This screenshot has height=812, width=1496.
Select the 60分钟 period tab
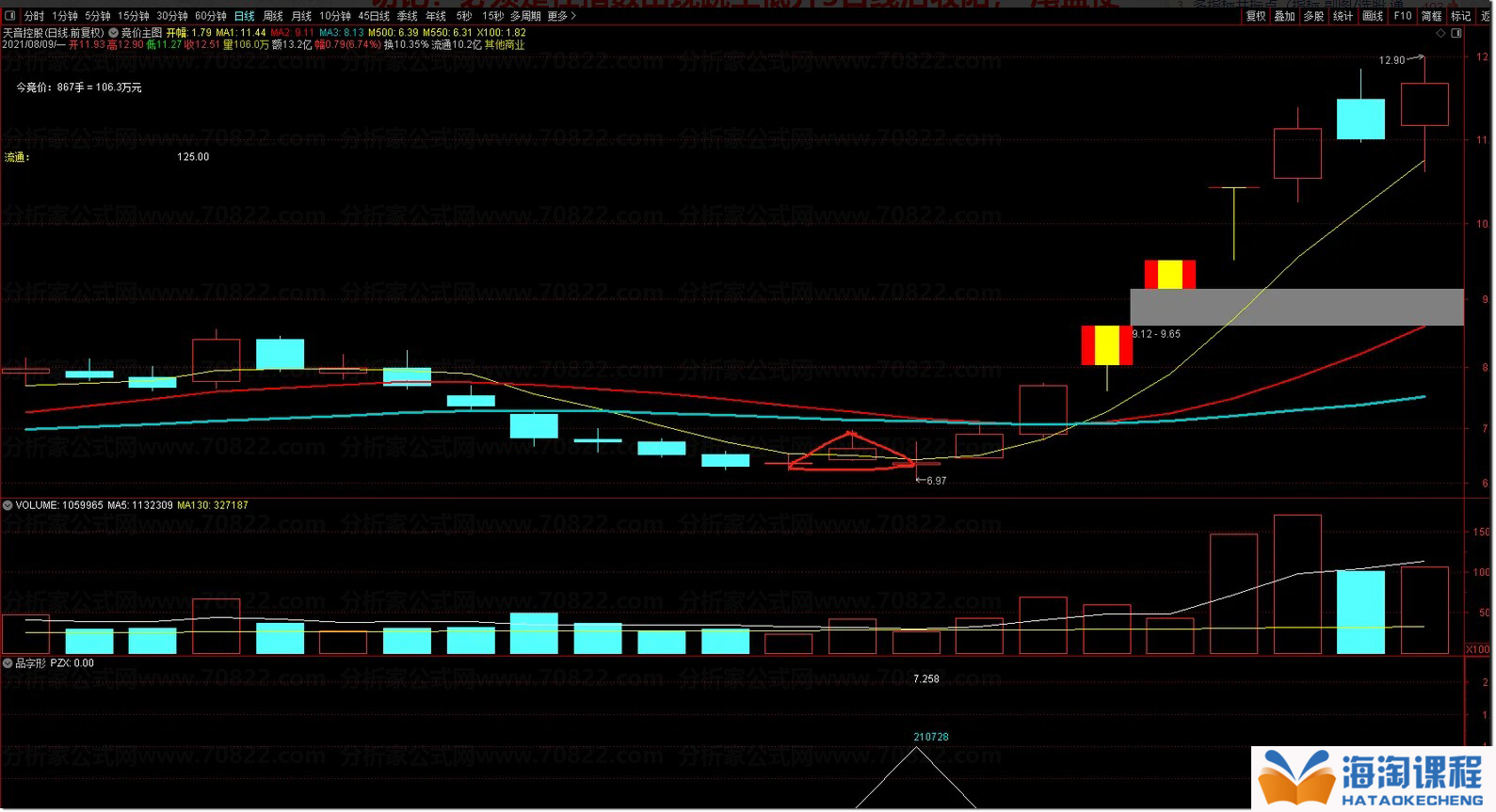pyautogui.click(x=211, y=16)
